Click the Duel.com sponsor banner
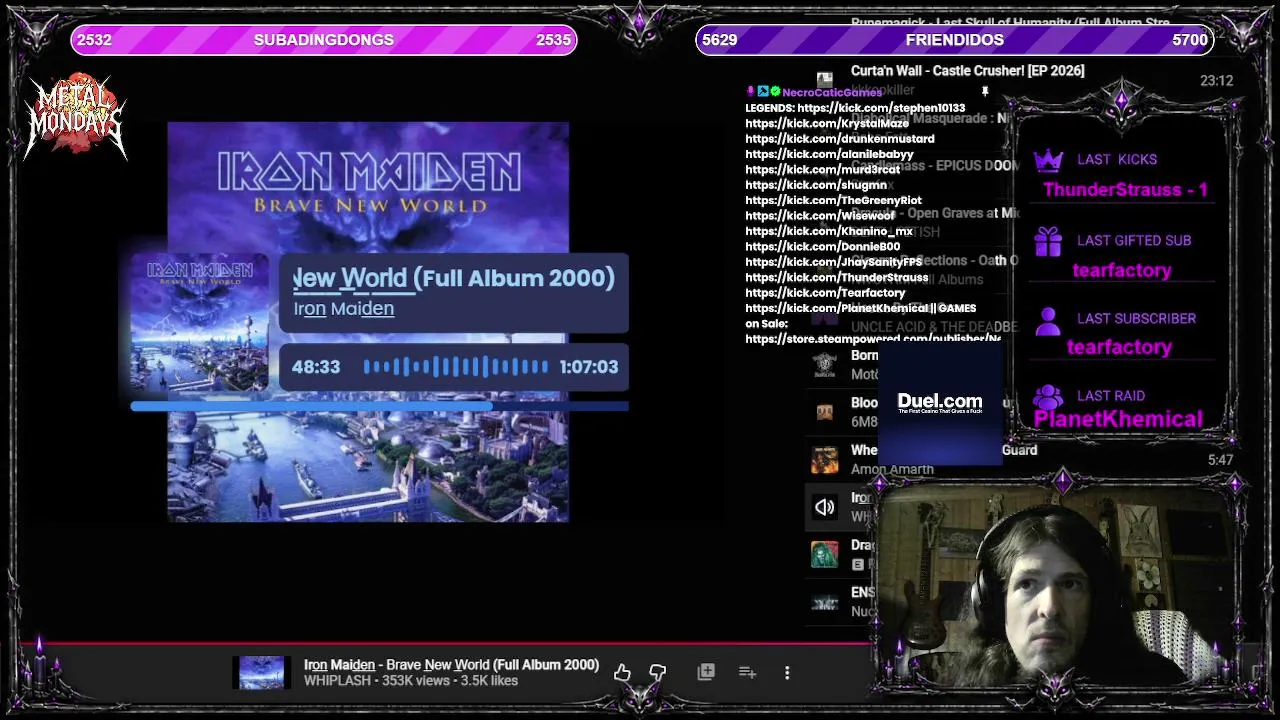1280x720 pixels. pyautogui.click(x=940, y=403)
